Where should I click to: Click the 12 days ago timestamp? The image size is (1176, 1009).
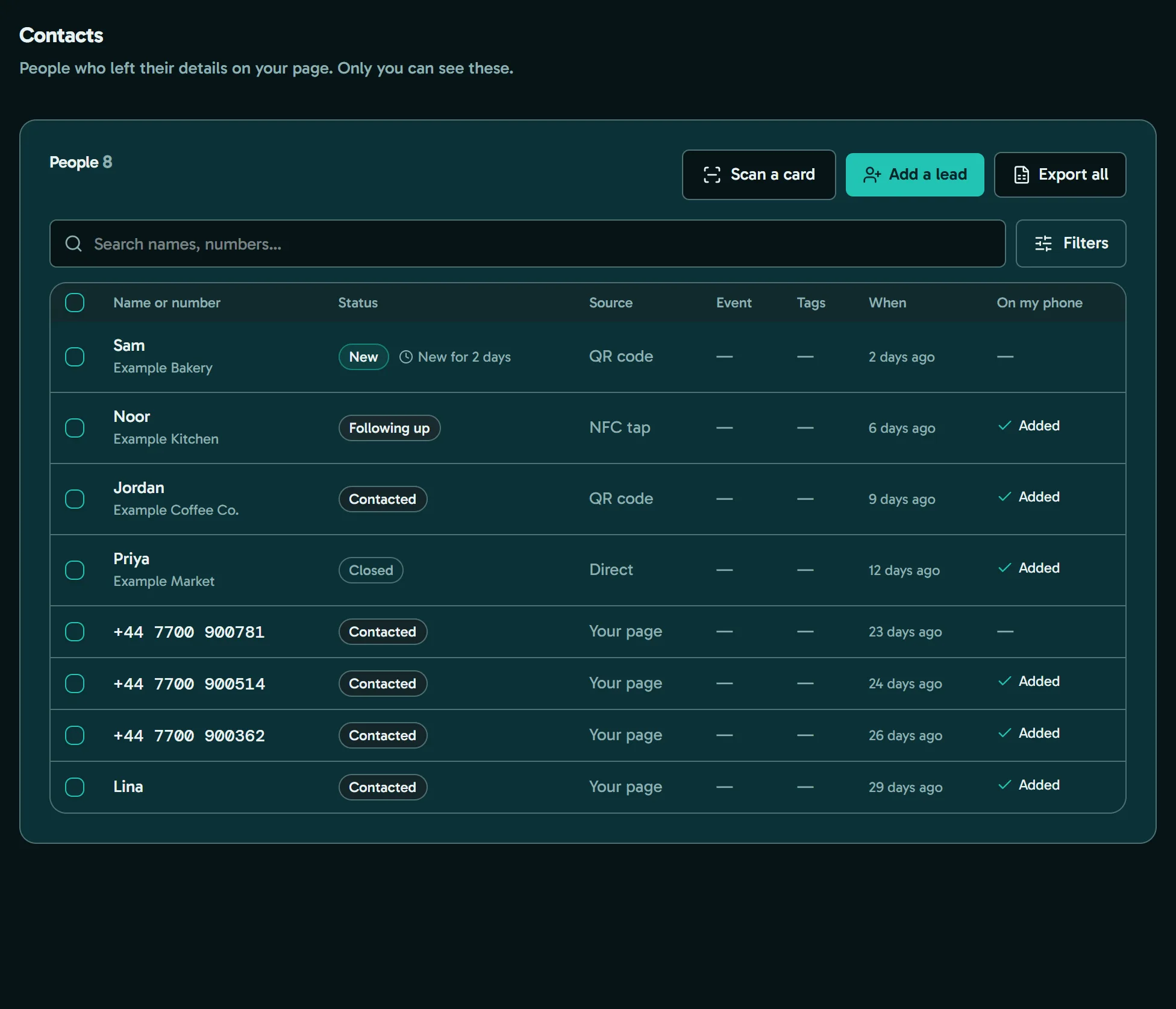[x=904, y=570]
